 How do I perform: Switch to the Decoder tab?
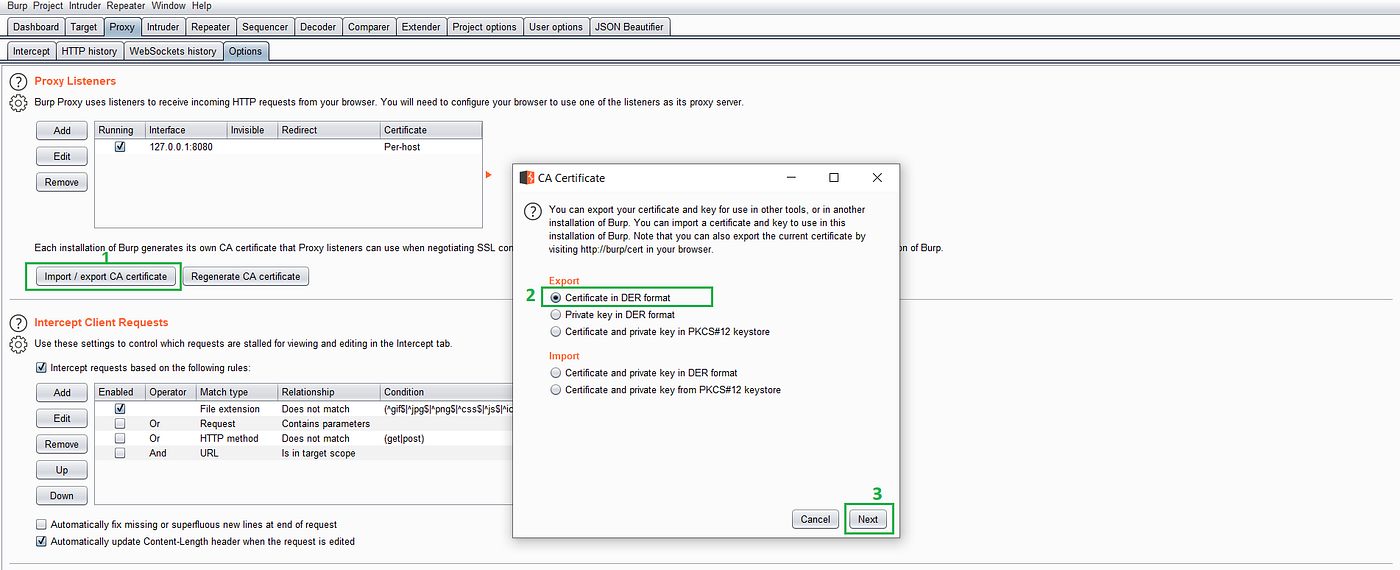click(318, 27)
